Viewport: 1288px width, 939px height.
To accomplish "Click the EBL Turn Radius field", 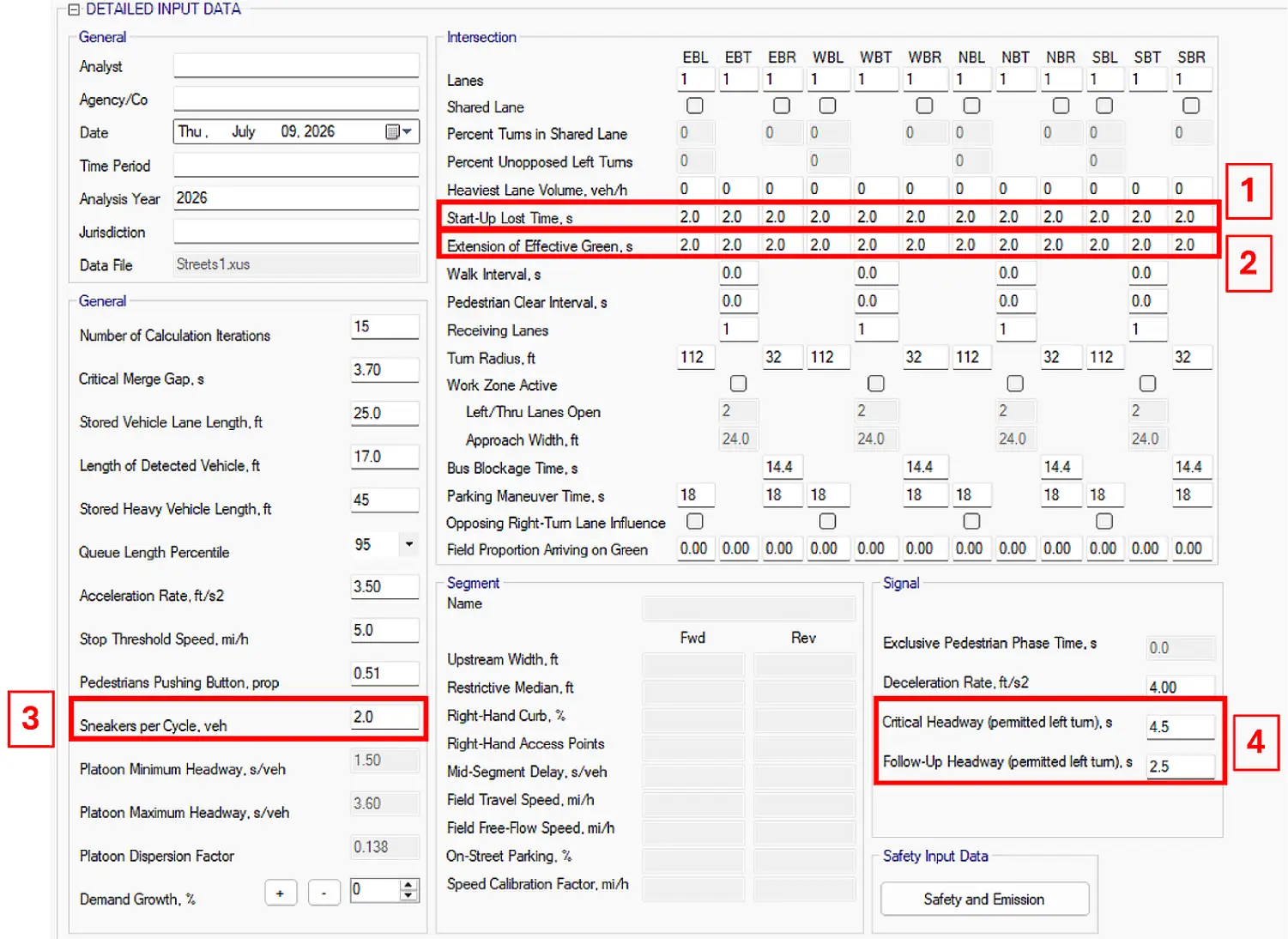I will click(696, 357).
